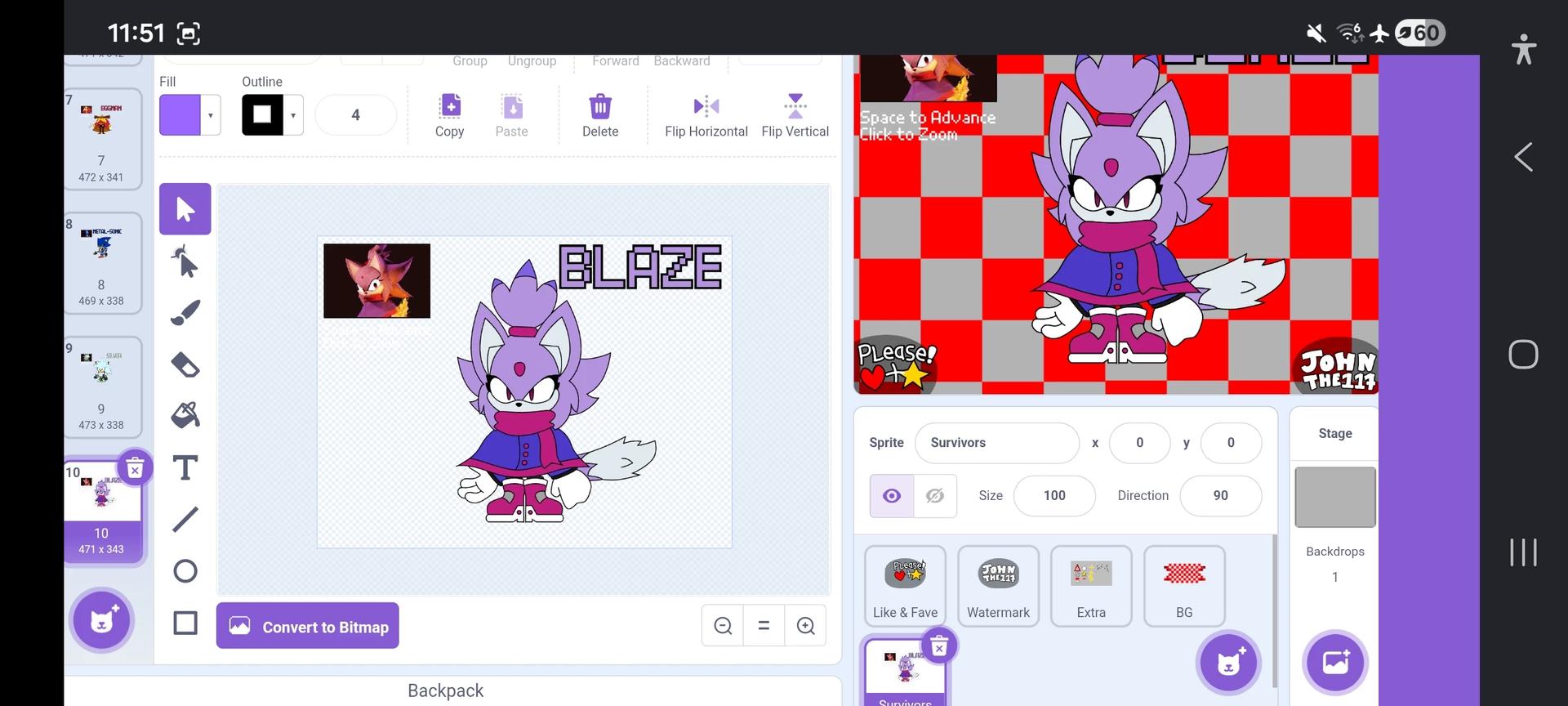
Task: Choose a new backdrop
Action: [1336, 663]
